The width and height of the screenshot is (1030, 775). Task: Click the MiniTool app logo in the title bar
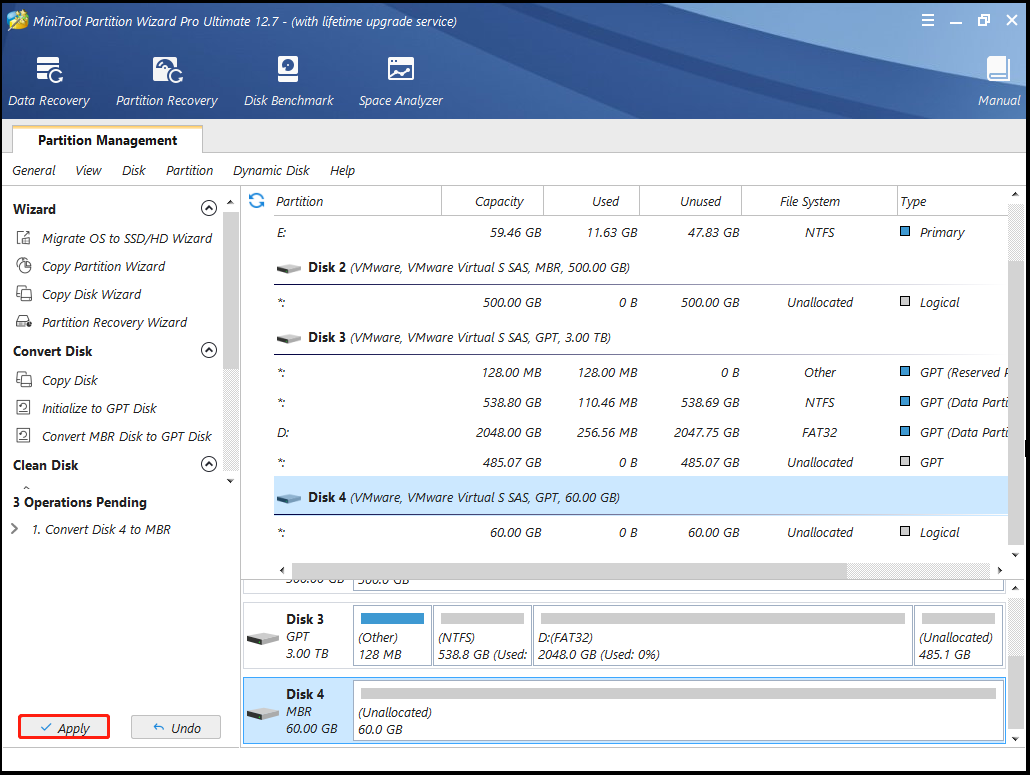(17, 20)
